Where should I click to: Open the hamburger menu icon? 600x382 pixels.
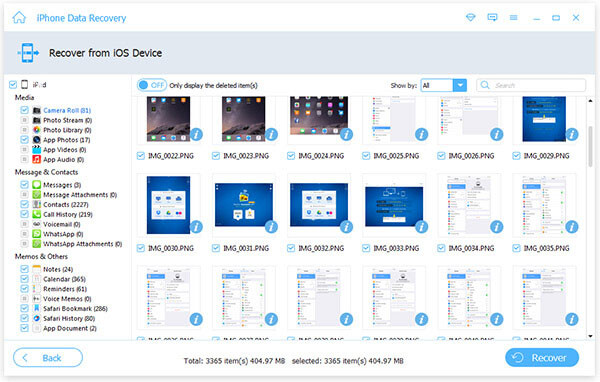[514, 18]
